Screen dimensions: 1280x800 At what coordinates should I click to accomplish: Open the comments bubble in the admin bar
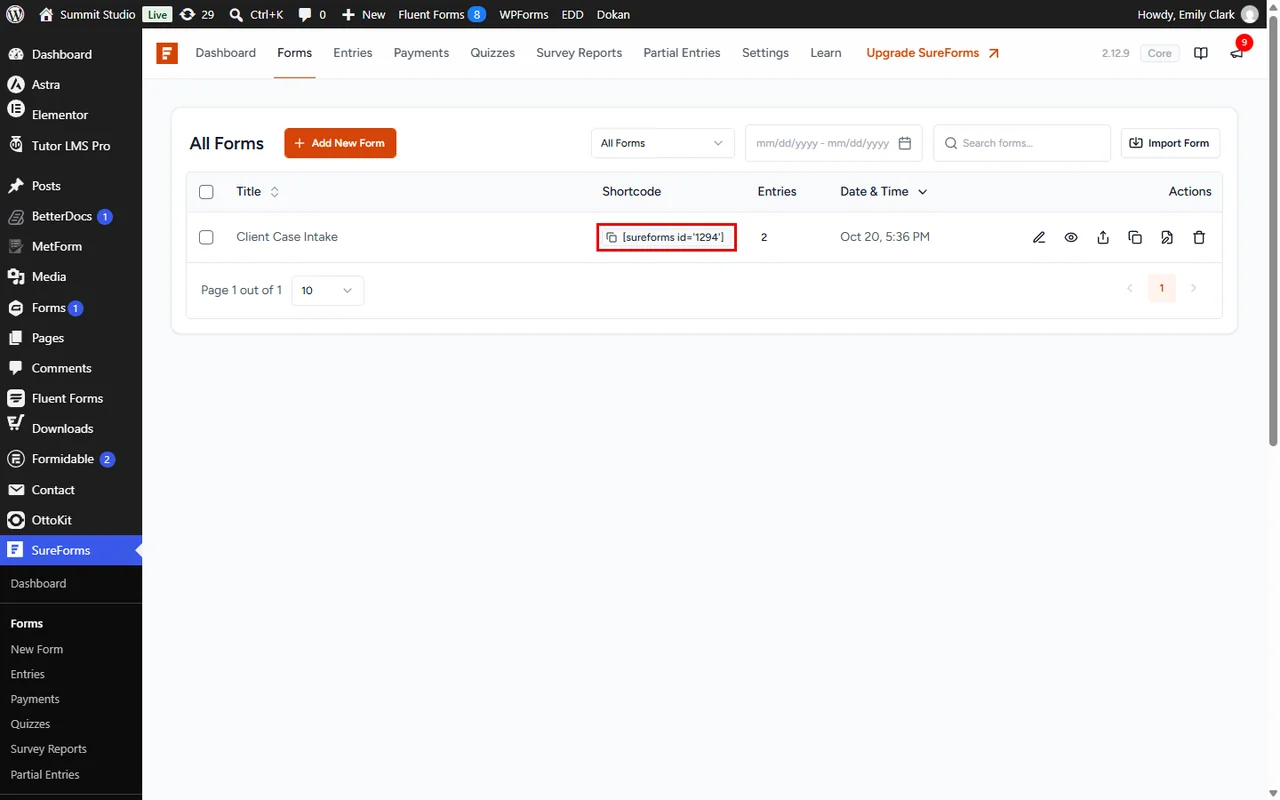312,15
